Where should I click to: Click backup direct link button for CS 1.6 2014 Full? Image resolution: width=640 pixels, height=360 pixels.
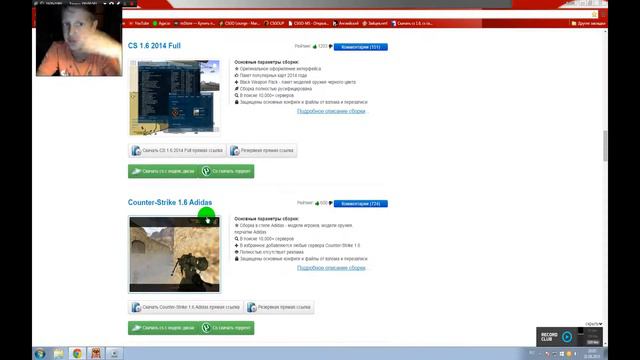(x=262, y=151)
